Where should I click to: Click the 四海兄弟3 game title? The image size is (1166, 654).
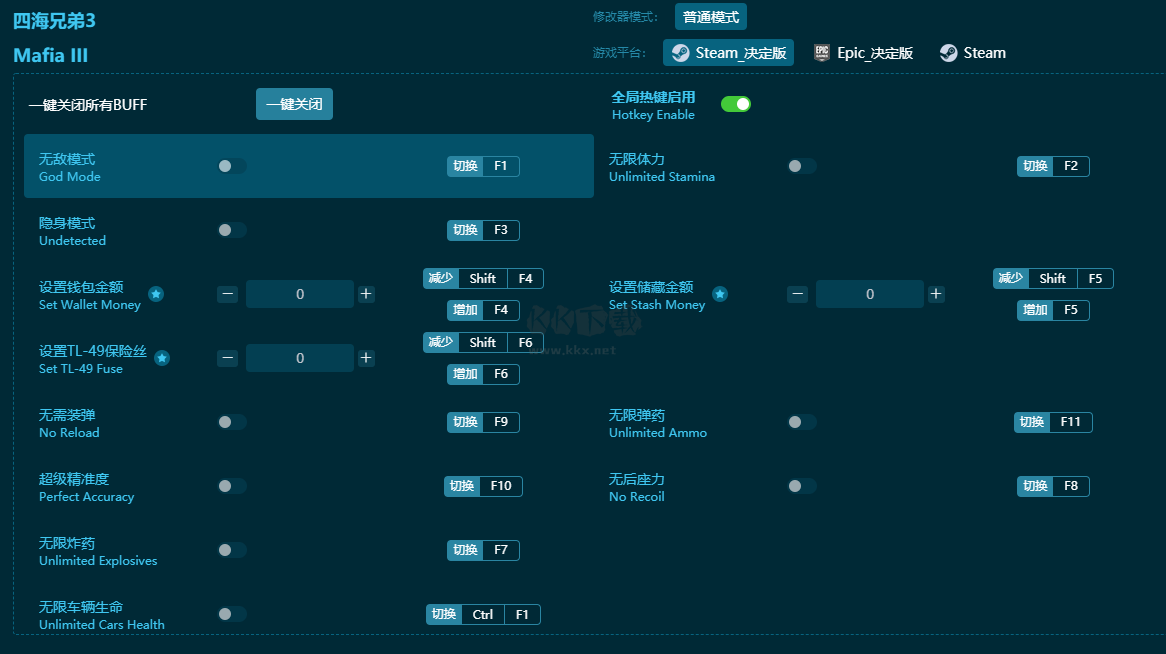54,21
